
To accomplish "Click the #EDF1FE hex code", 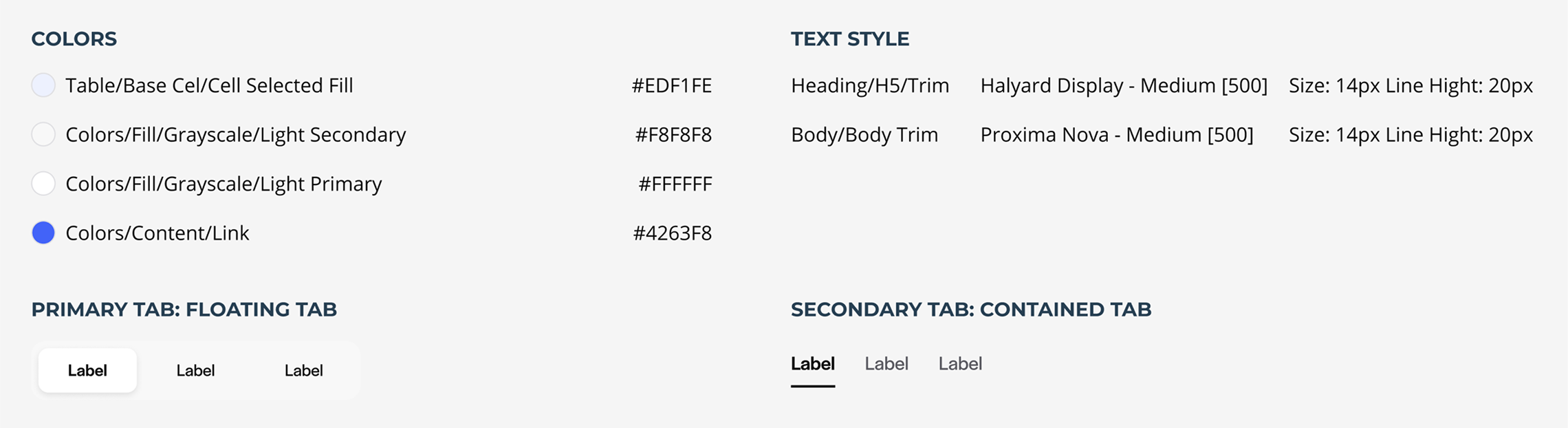I will (672, 85).
